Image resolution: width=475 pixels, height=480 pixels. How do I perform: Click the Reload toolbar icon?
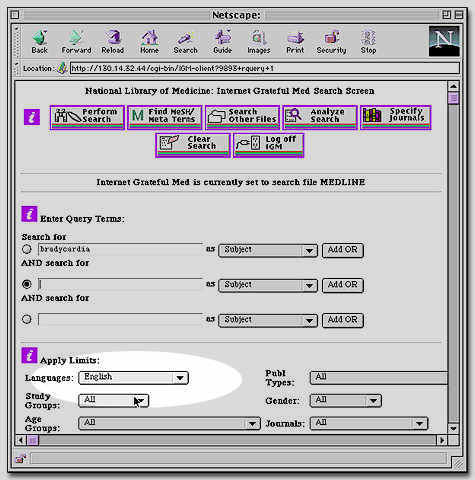[113, 42]
